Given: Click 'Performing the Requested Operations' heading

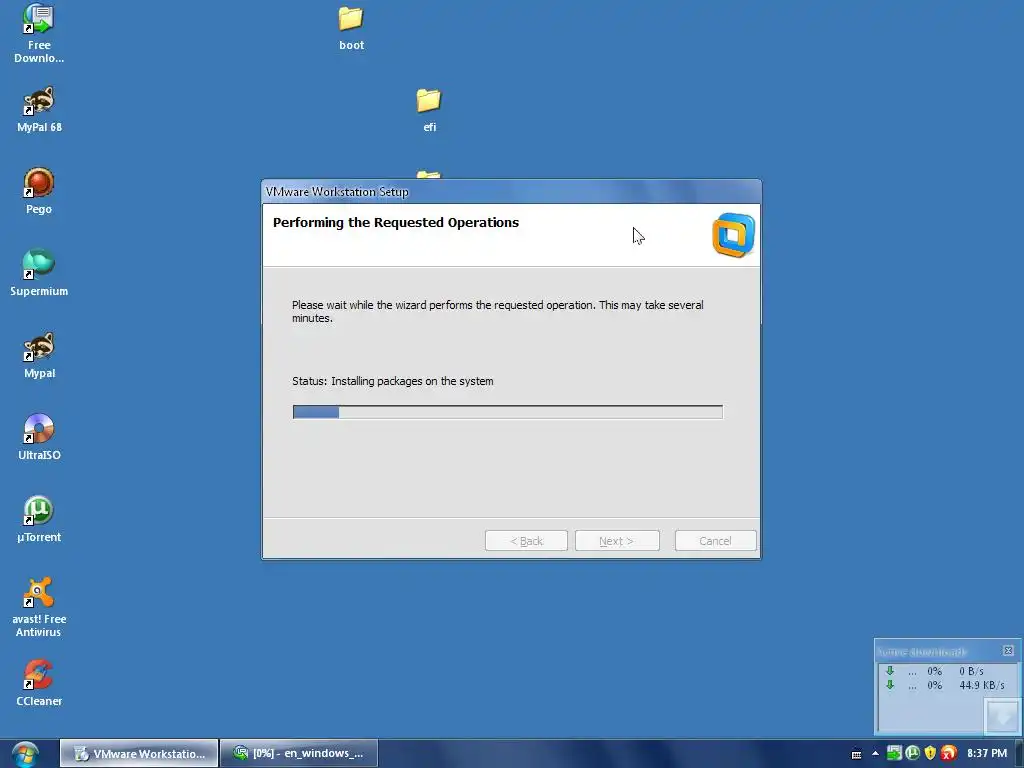Looking at the screenshot, I should [x=396, y=222].
